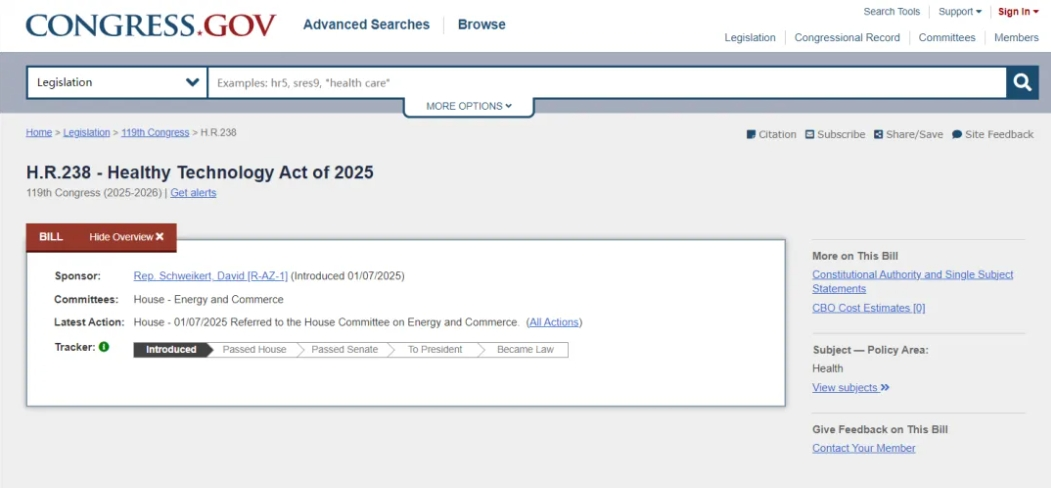The width and height of the screenshot is (1051, 489).
Task: Go to Advanced Searches
Action: pyautogui.click(x=366, y=25)
